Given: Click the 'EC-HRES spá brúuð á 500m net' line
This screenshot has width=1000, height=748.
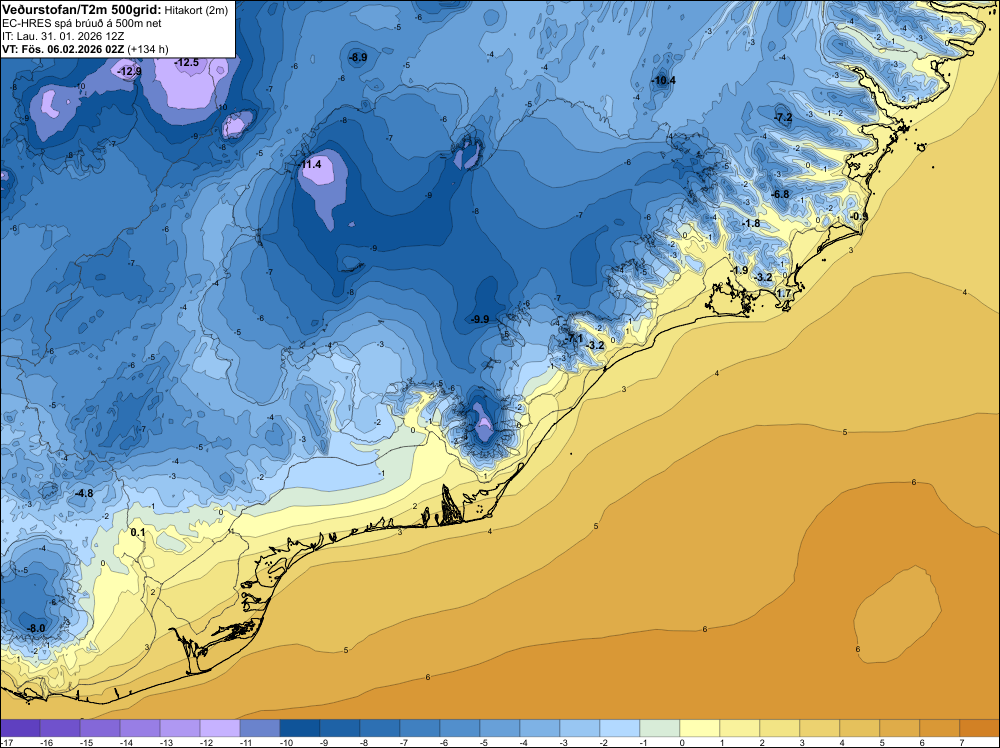Looking at the screenshot, I should [x=82, y=23].
